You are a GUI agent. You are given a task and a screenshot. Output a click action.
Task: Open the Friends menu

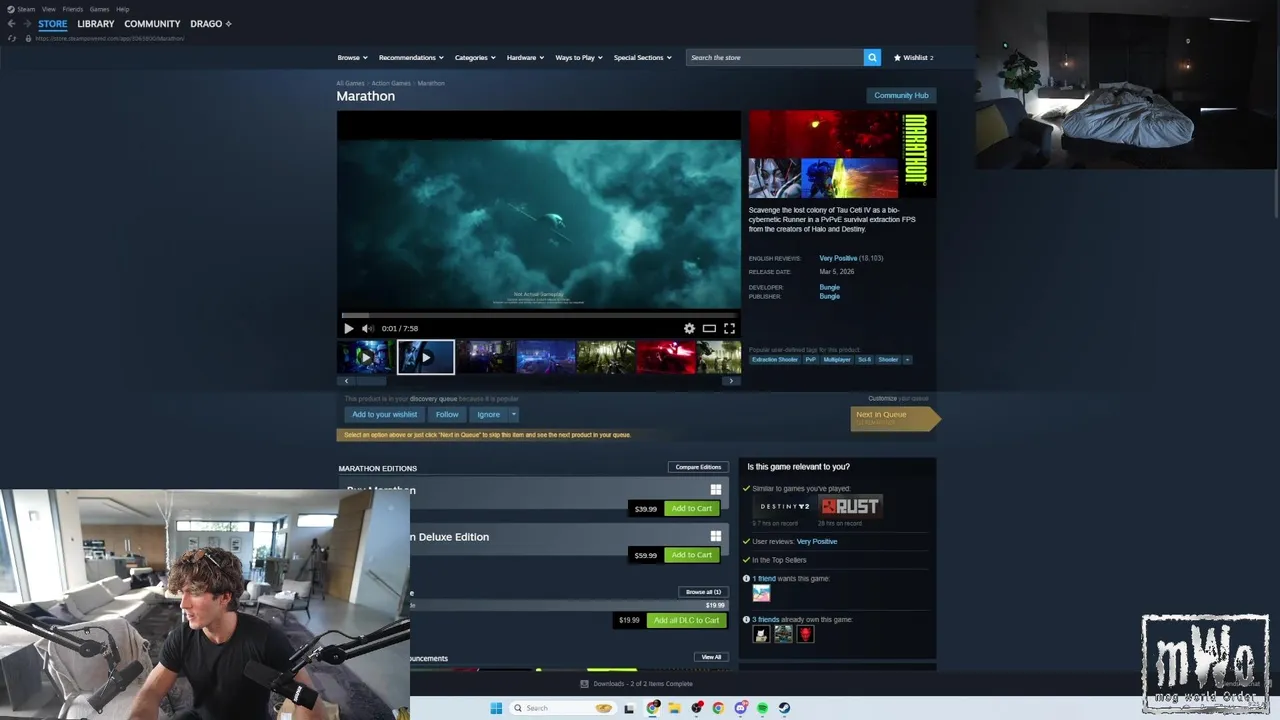point(73,9)
